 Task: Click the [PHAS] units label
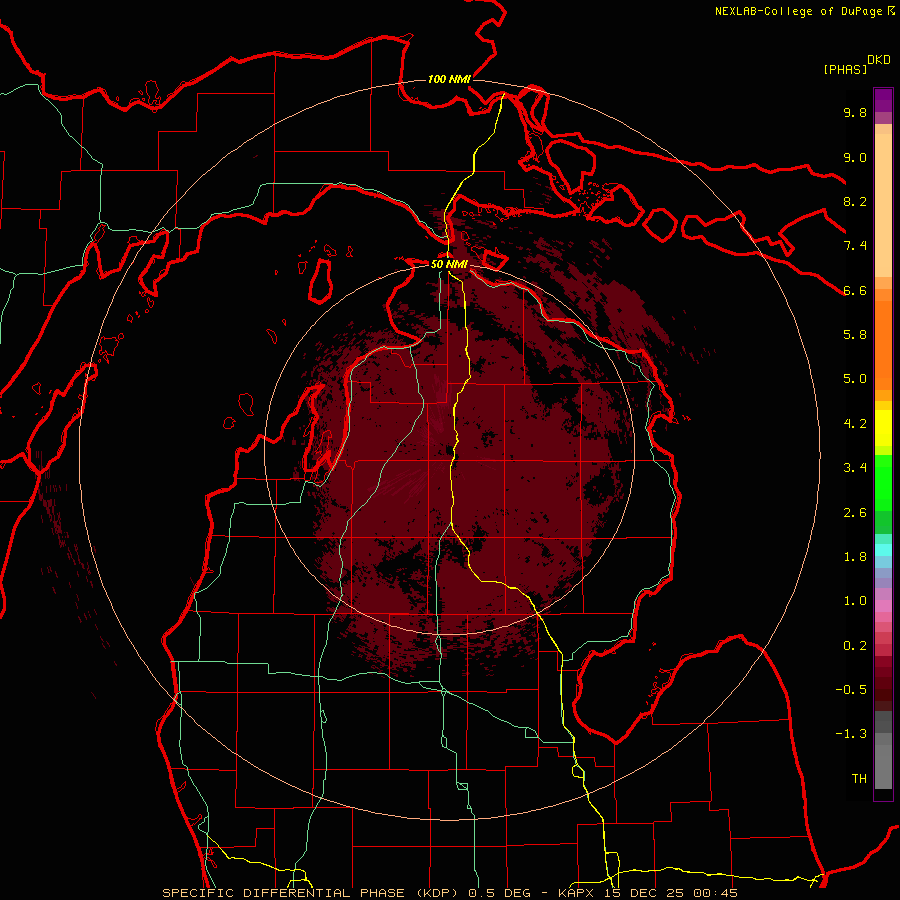pos(845,69)
